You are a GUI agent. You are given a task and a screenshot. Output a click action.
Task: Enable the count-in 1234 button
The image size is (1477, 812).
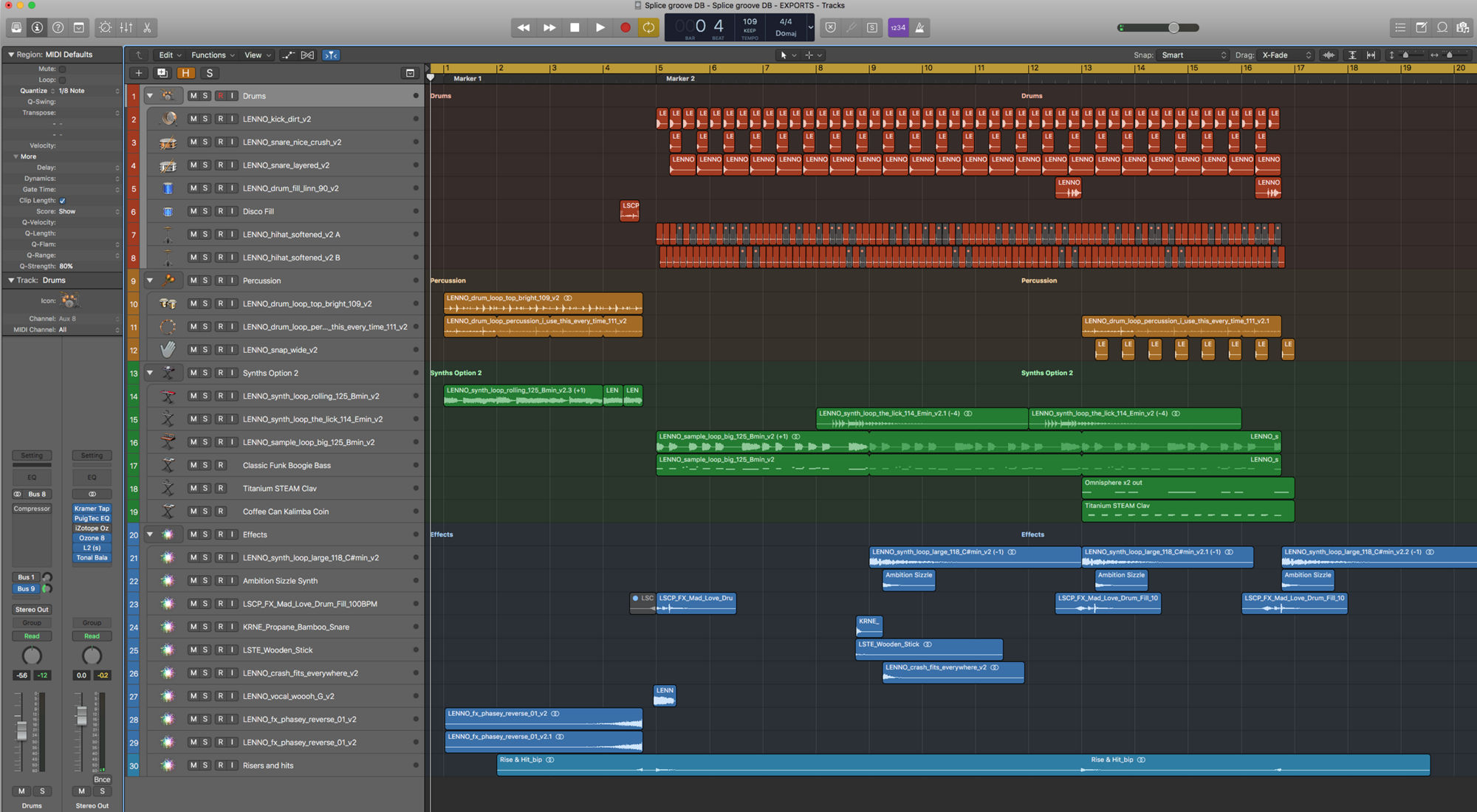point(898,27)
